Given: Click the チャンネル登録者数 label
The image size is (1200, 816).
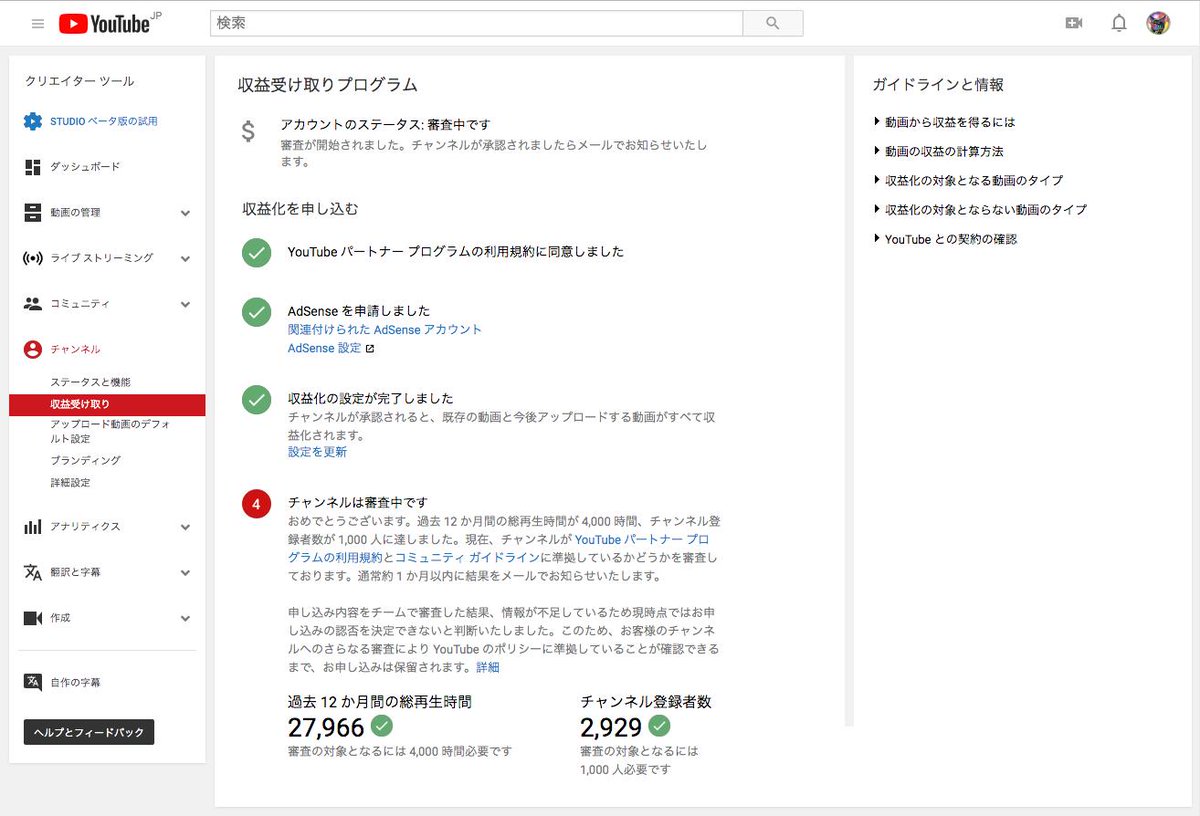Looking at the screenshot, I should coord(646,702).
